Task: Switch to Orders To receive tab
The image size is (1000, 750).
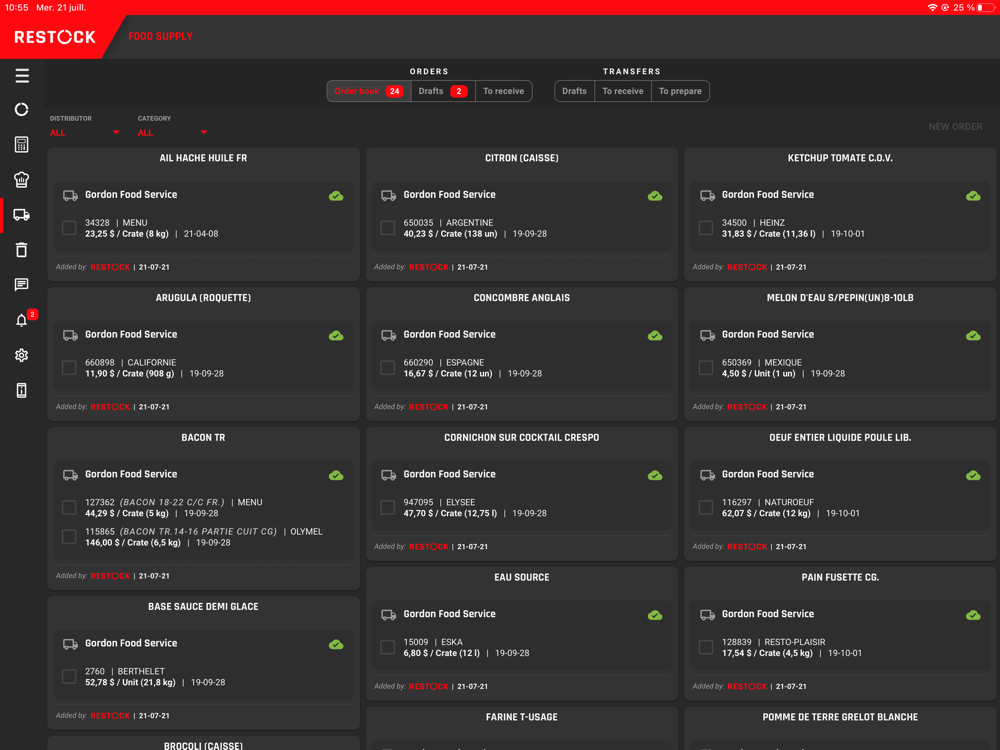Action: (503, 91)
